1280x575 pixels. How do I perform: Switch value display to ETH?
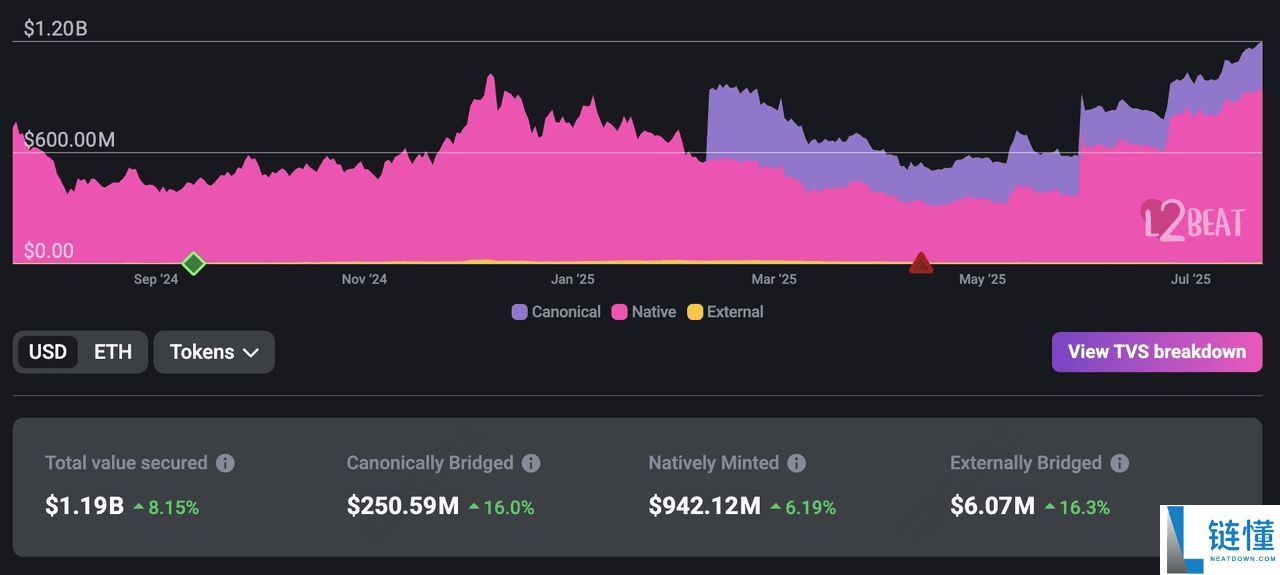[x=113, y=352]
